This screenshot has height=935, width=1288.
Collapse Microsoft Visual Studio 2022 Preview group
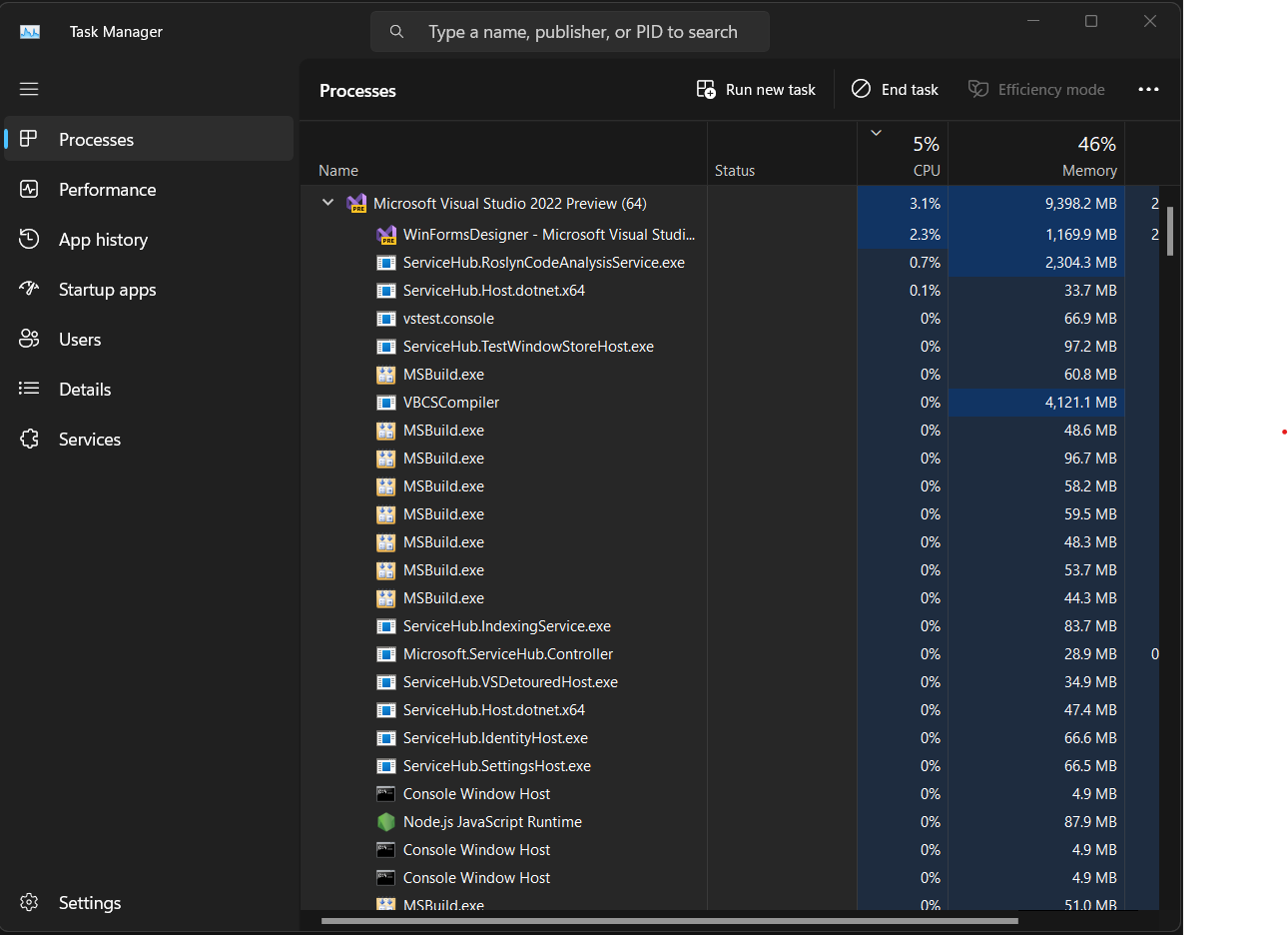pos(327,203)
